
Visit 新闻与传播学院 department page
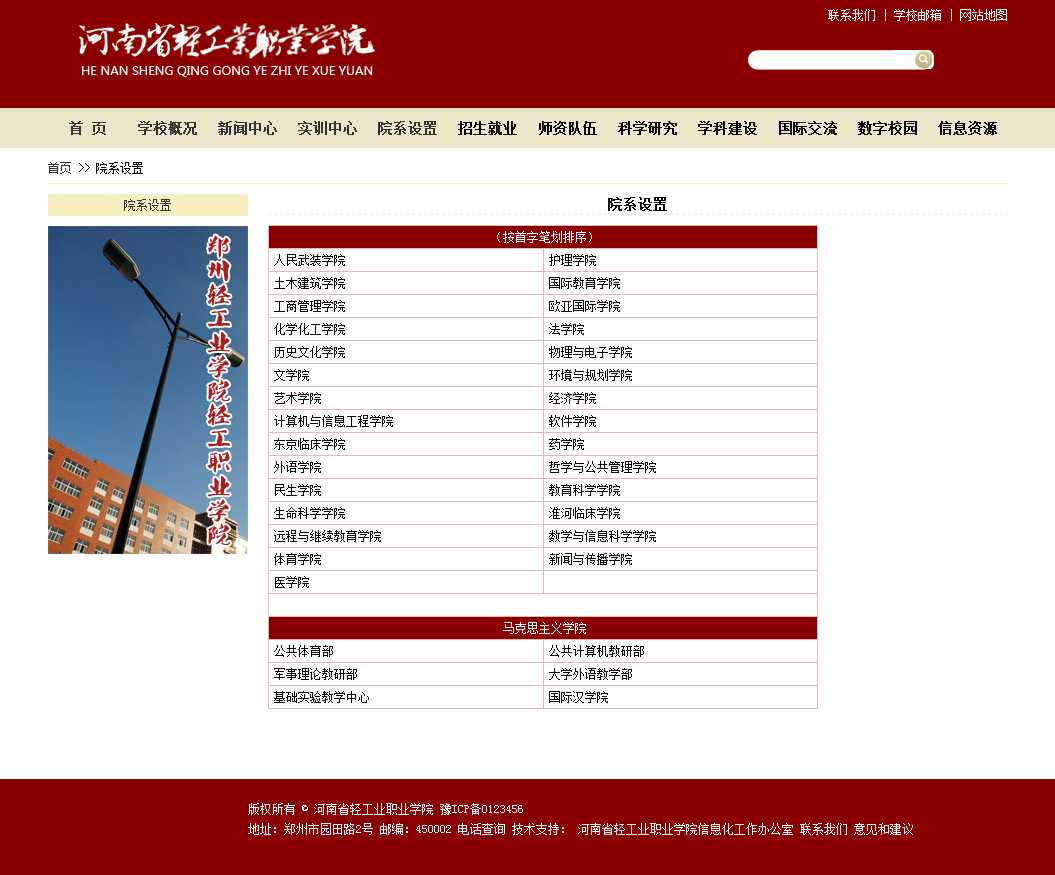click(590, 559)
